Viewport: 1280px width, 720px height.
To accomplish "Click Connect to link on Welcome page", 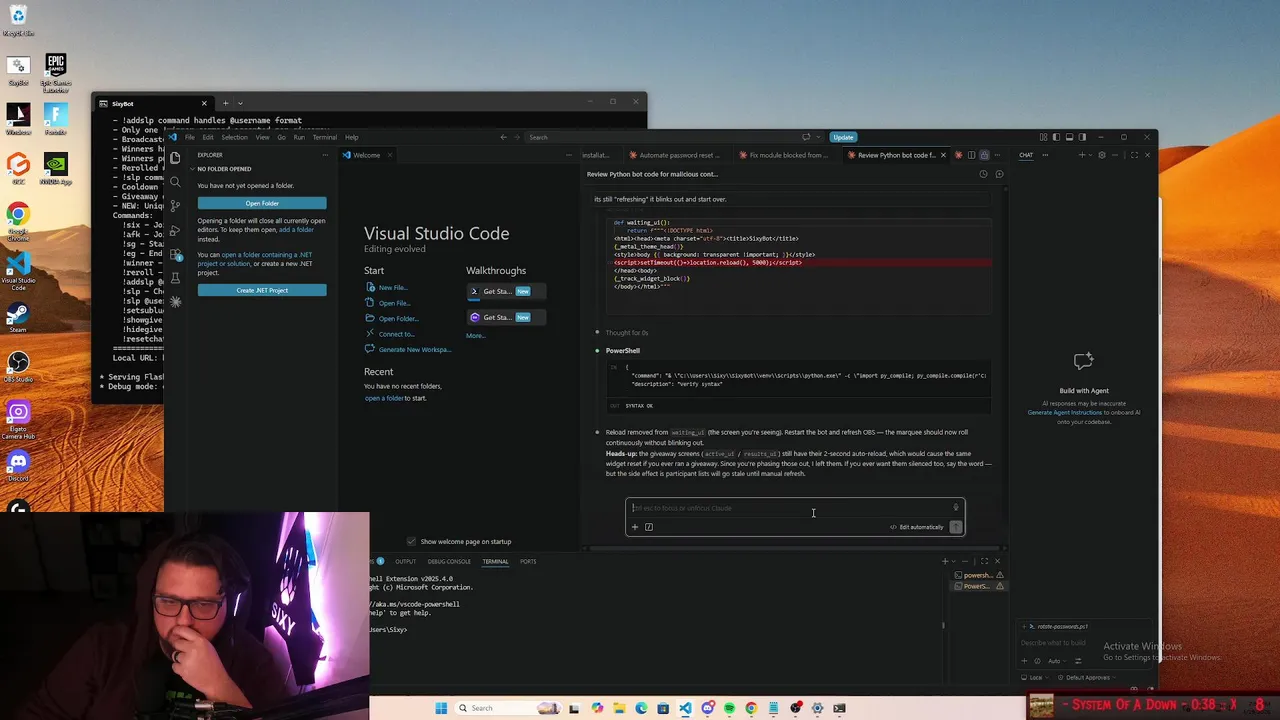I will tap(395, 334).
